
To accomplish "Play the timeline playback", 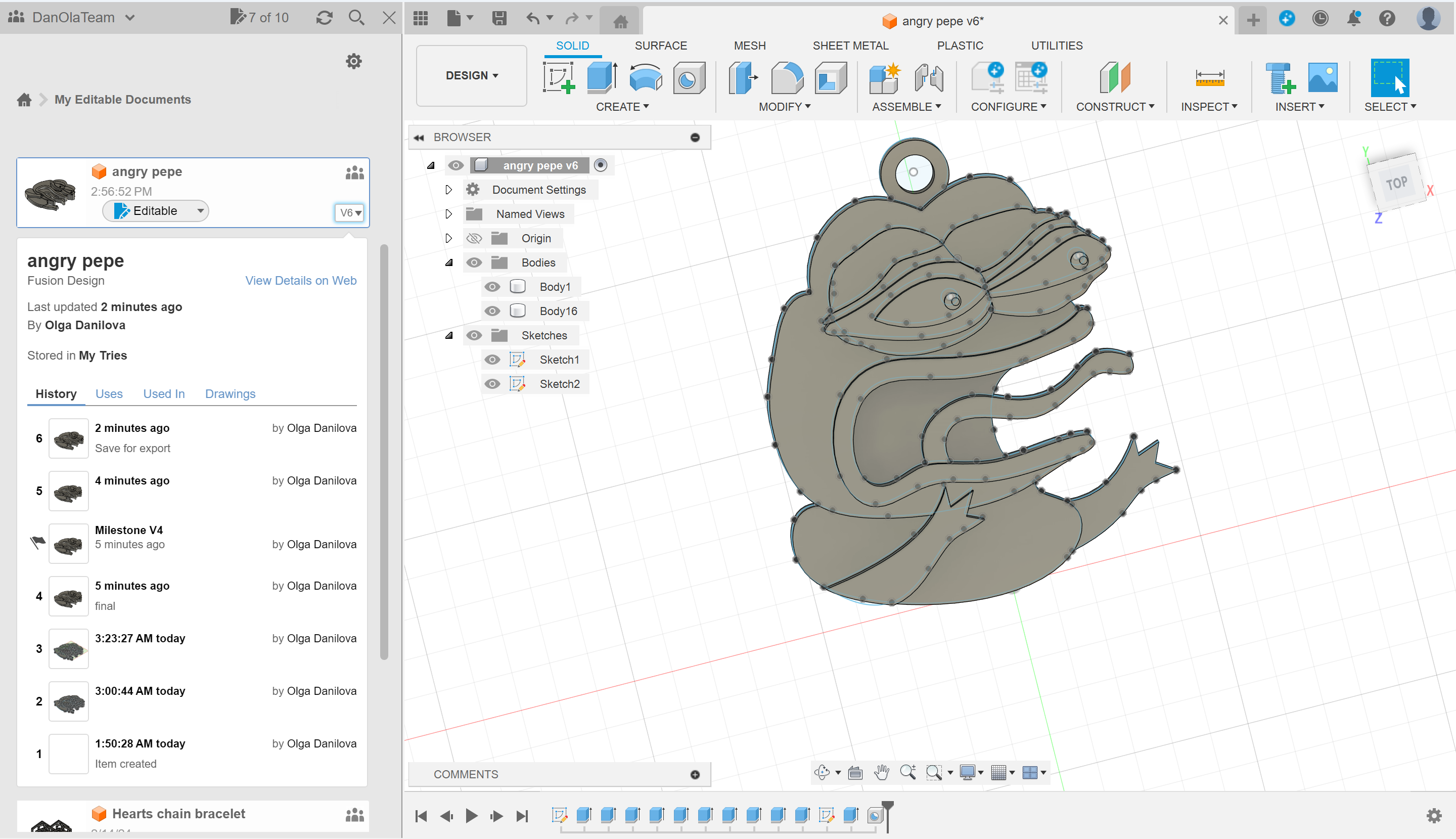I will [x=471, y=815].
